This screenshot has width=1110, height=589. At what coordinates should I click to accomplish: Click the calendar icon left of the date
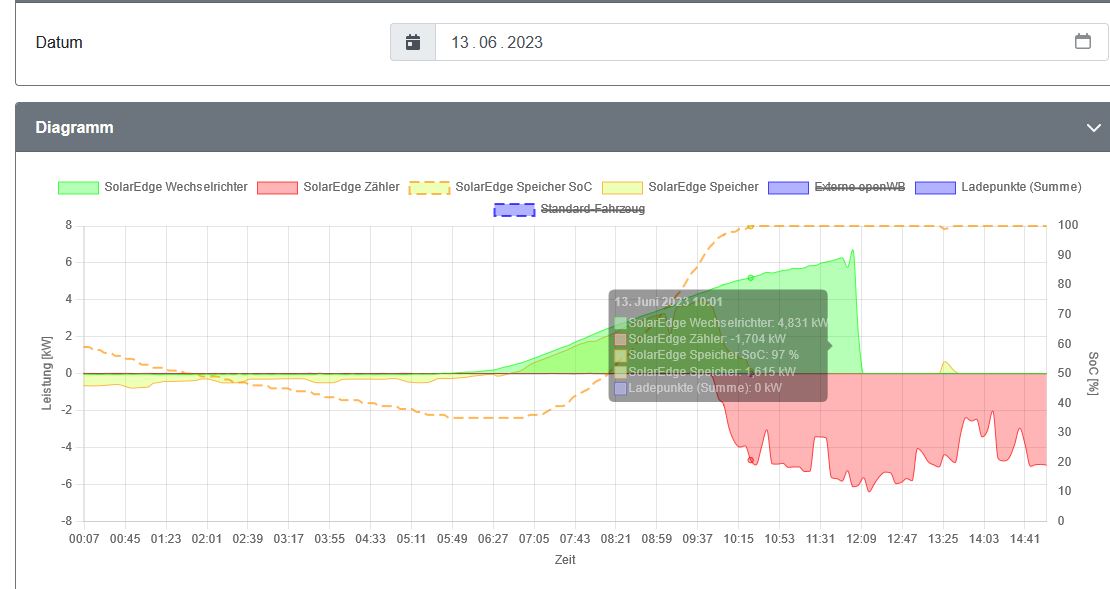click(413, 43)
